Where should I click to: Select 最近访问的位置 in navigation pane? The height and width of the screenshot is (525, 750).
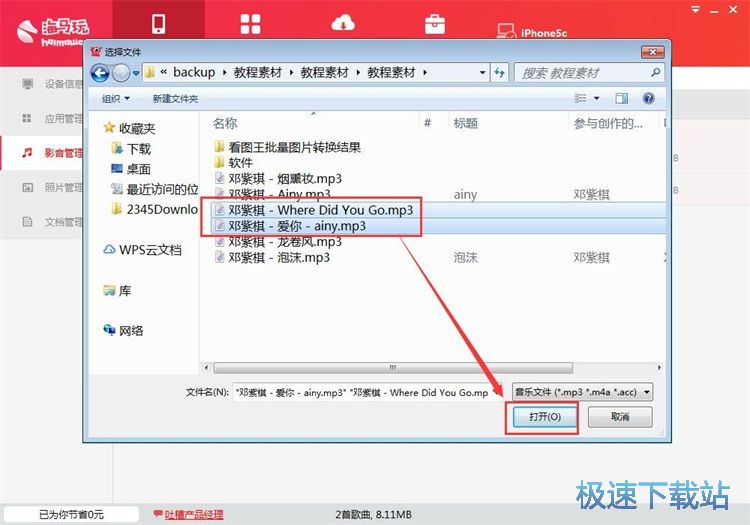[x=154, y=189]
